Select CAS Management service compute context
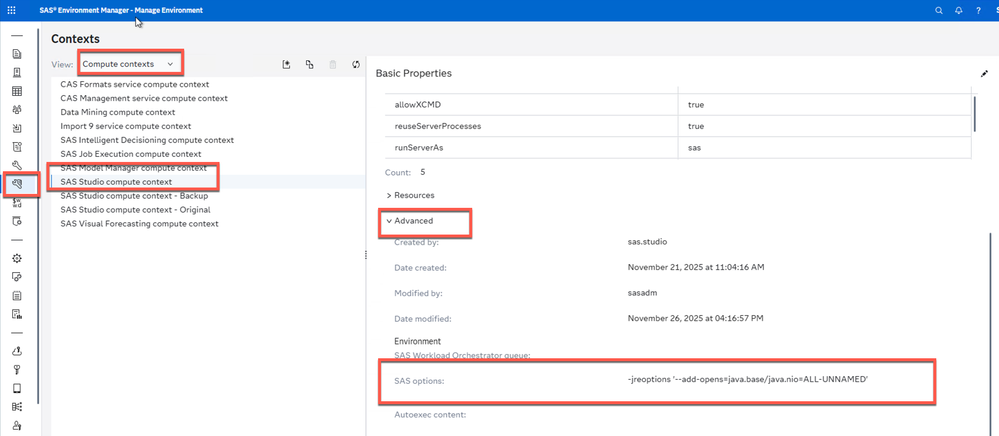 (208, 98)
